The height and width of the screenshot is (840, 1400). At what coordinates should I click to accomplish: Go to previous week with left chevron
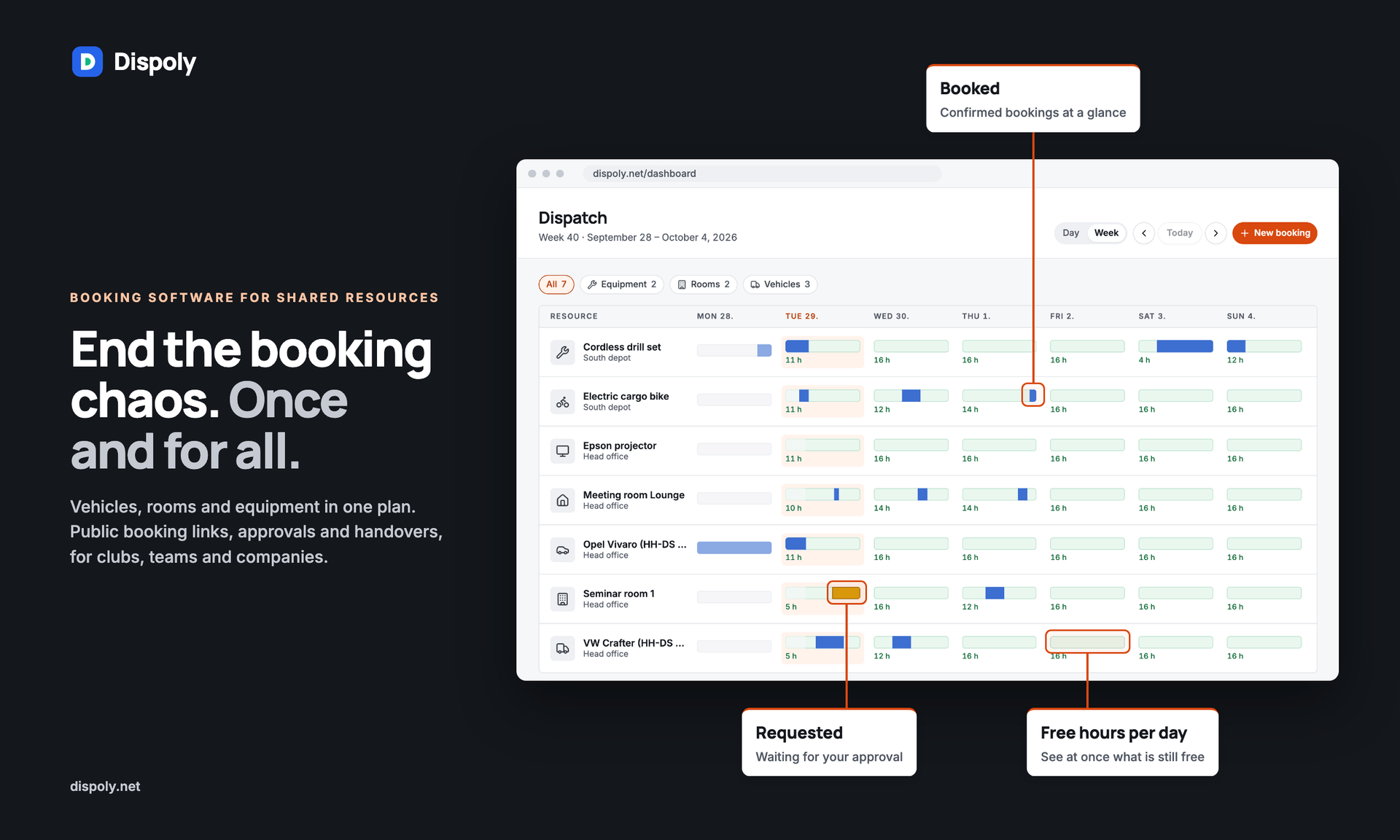click(x=1144, y=233)
